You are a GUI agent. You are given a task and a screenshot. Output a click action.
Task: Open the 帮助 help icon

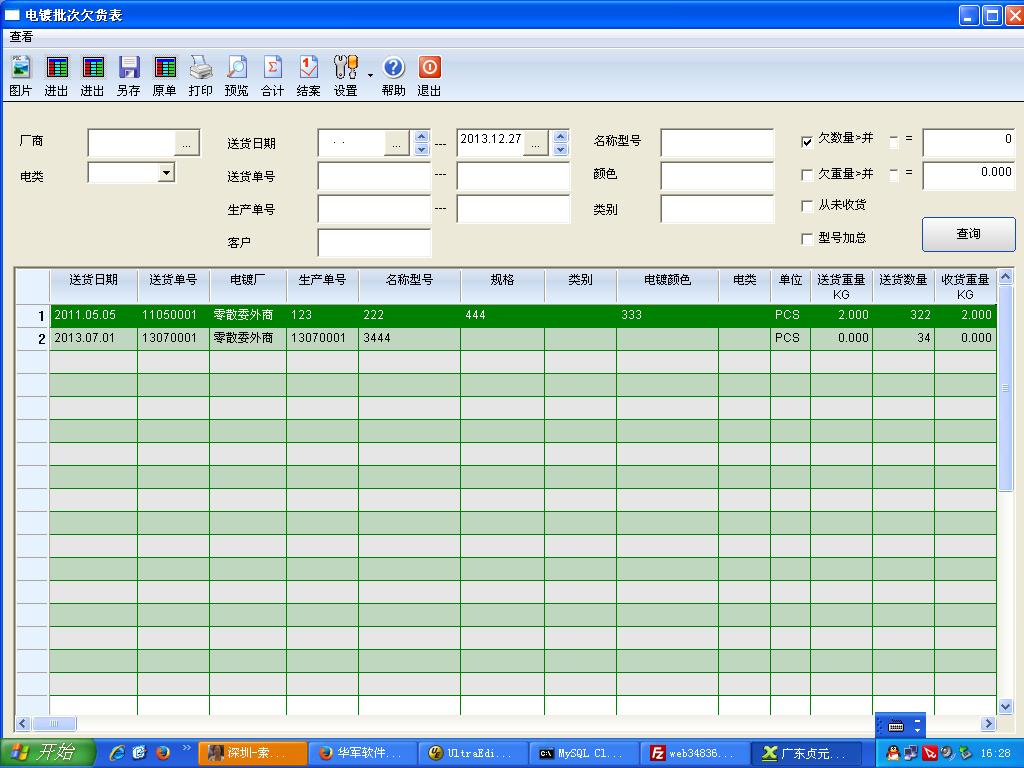[393, 76]
